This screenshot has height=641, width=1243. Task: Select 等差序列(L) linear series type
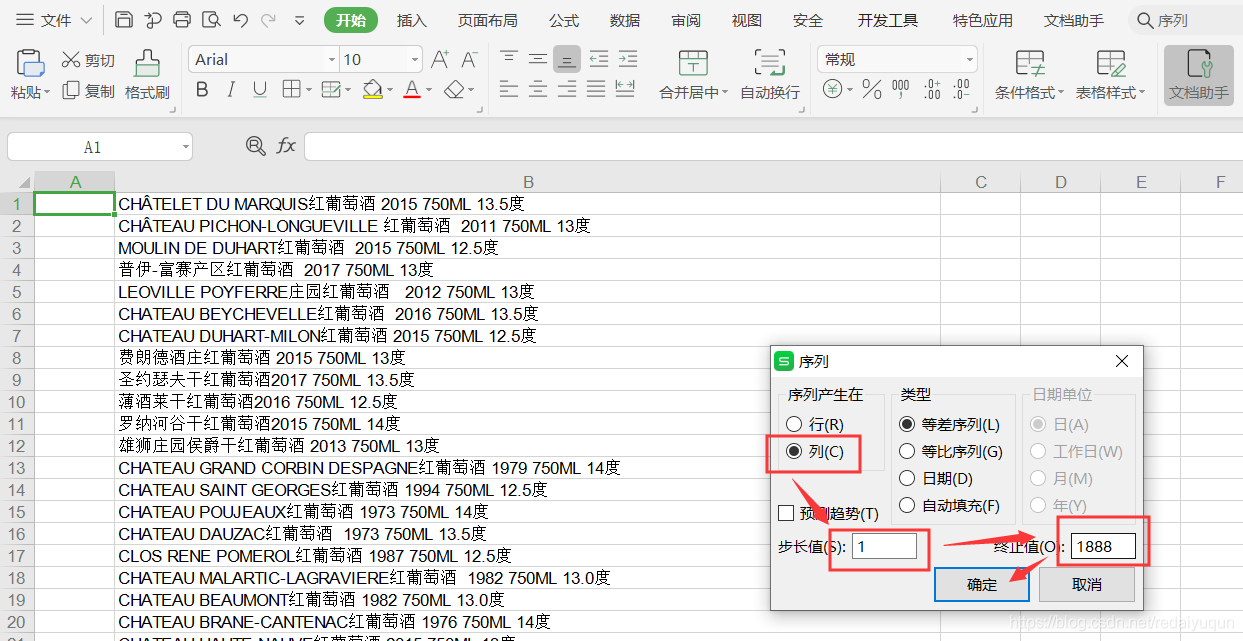(907, 425)
